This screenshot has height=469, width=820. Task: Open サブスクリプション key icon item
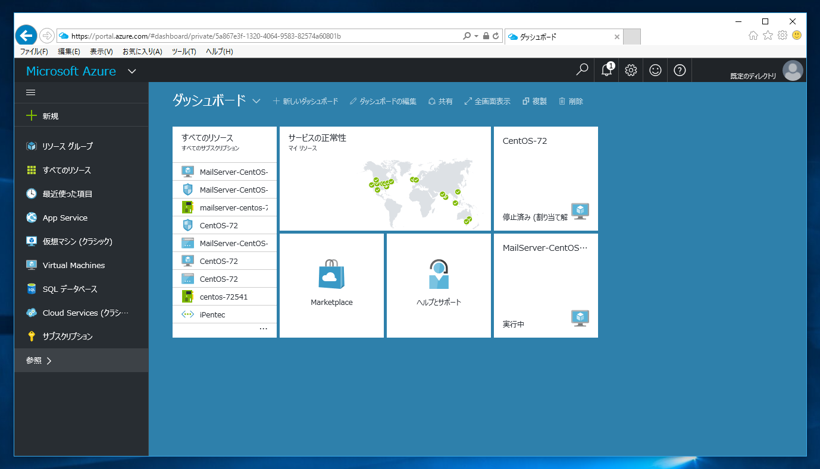click(x=82, y=336)
